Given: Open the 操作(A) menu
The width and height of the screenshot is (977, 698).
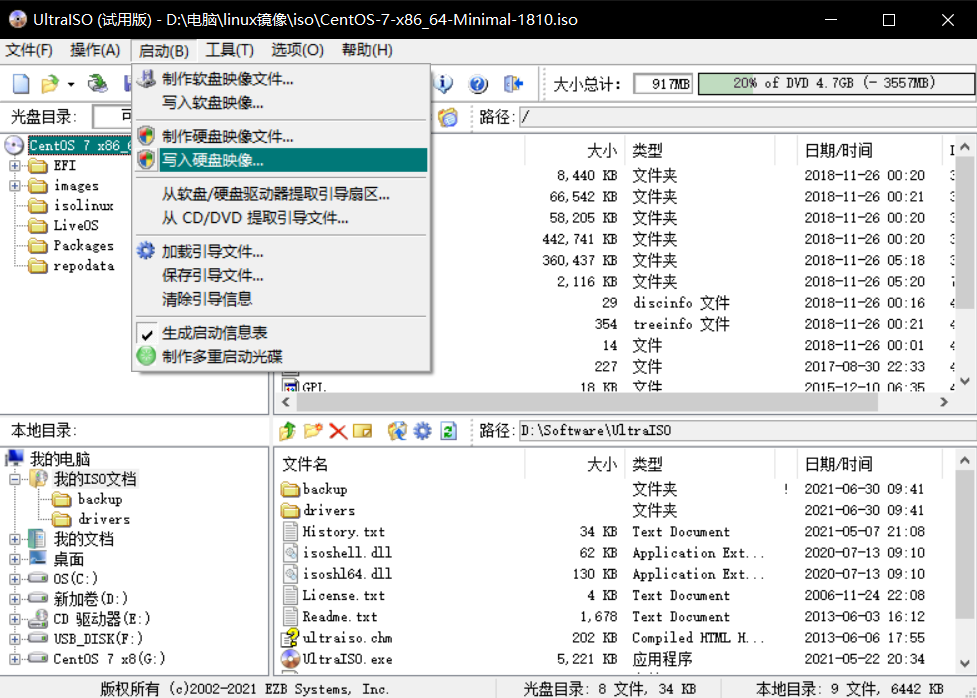Looking at the screenshot, I should pos(95,50).
